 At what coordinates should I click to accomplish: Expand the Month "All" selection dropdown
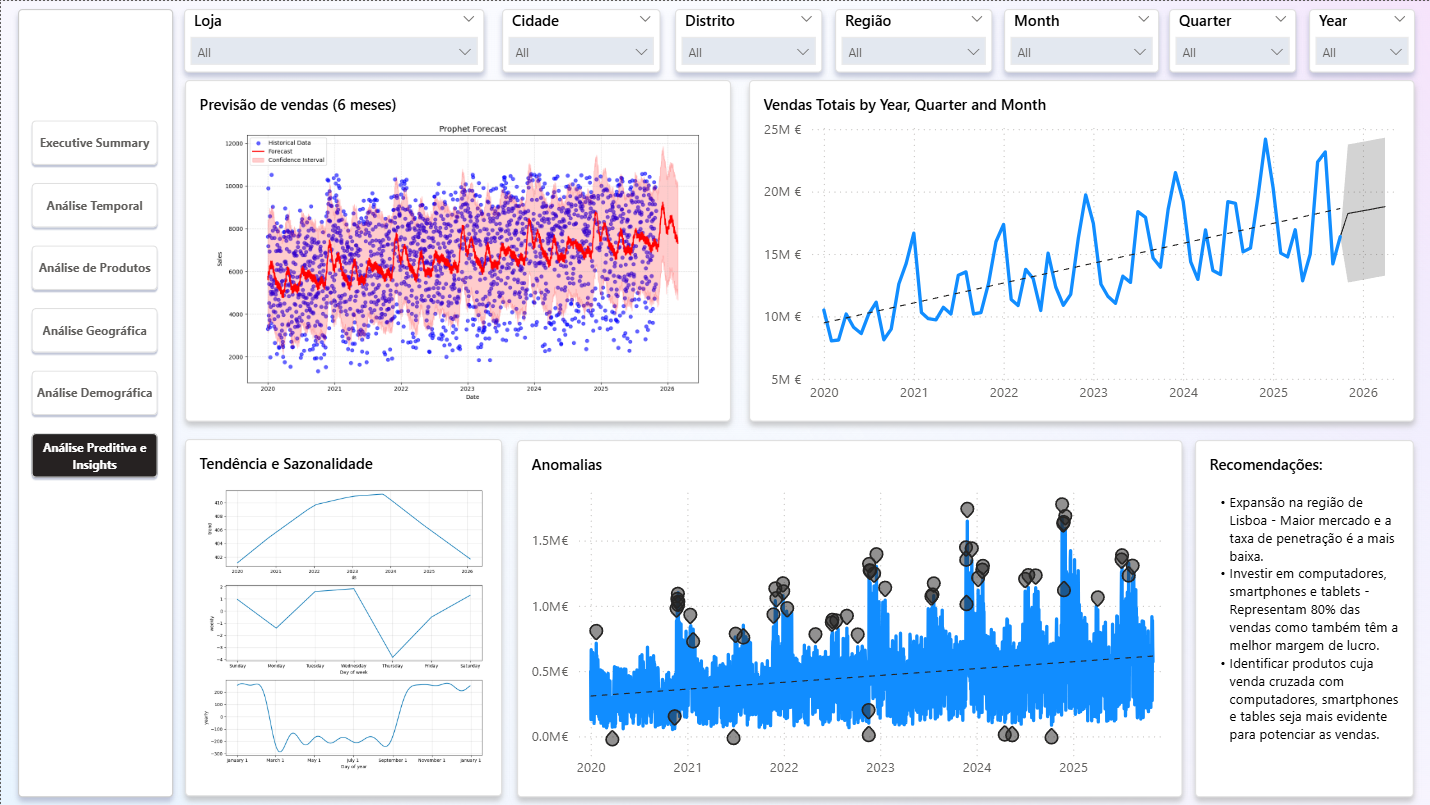click(x=1081, y=52)
